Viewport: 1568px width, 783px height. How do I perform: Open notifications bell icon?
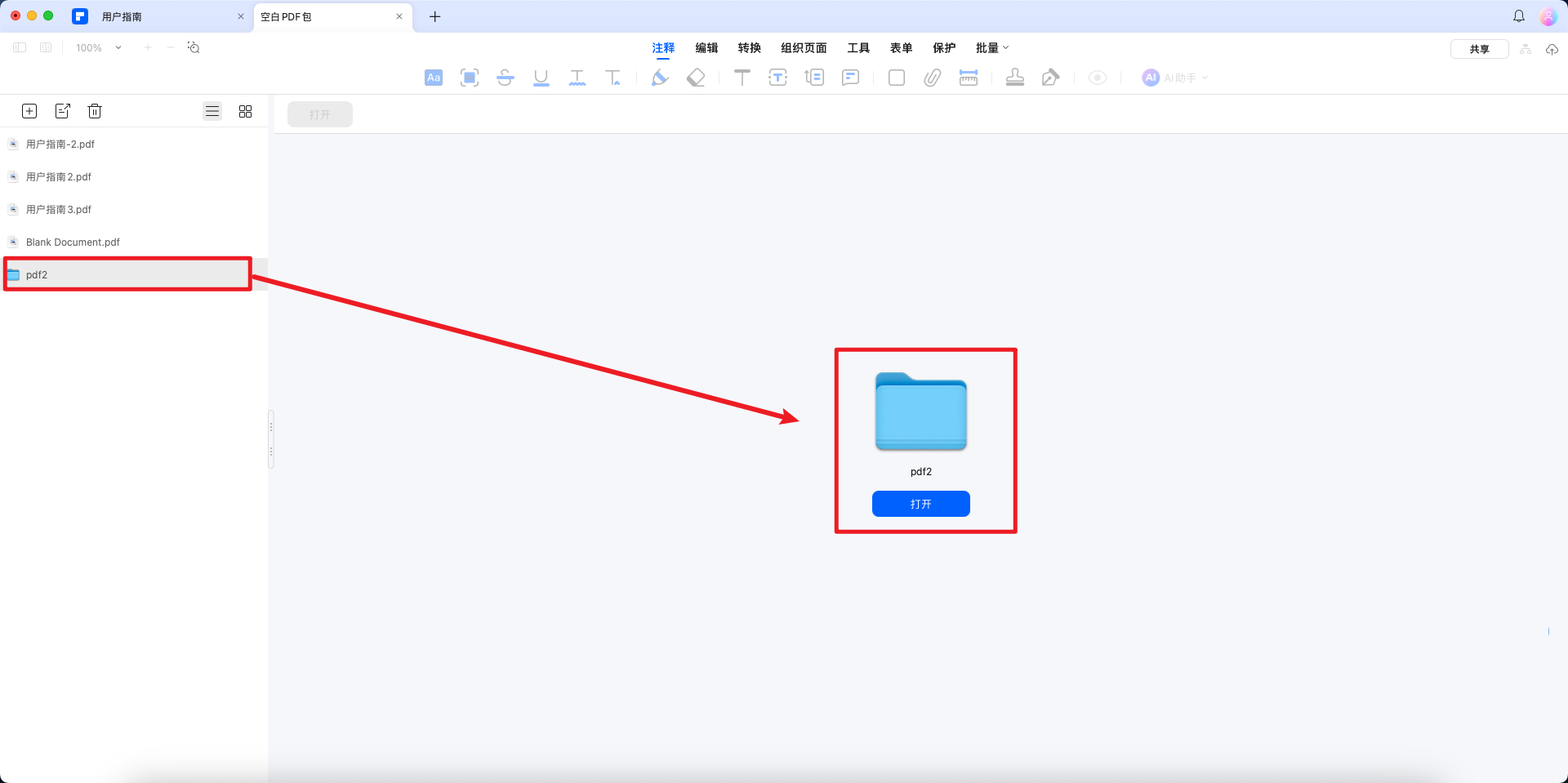pos(1519,16)
